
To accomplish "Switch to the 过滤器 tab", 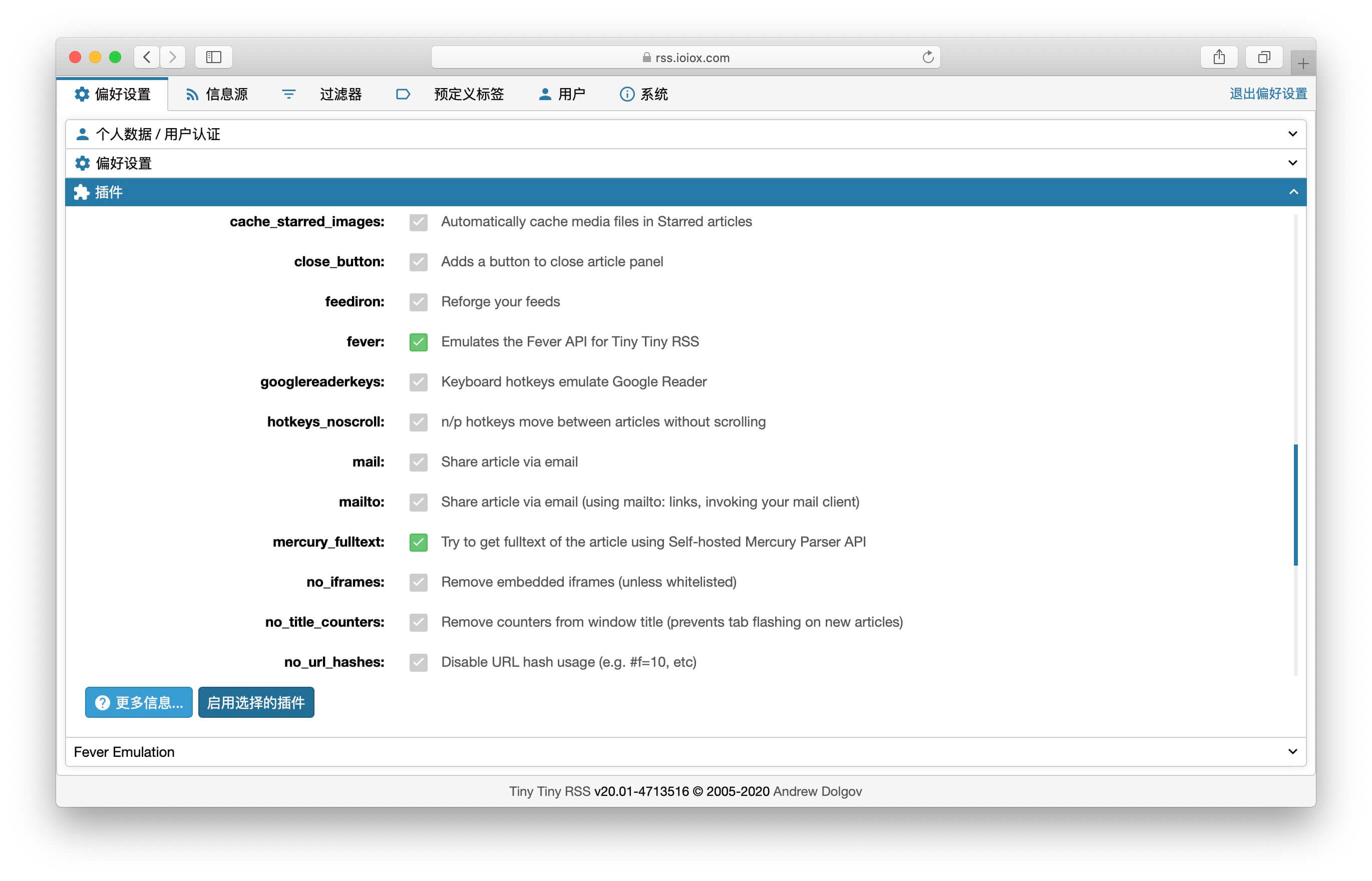I will pyautogui.click(x=322, y=94).
